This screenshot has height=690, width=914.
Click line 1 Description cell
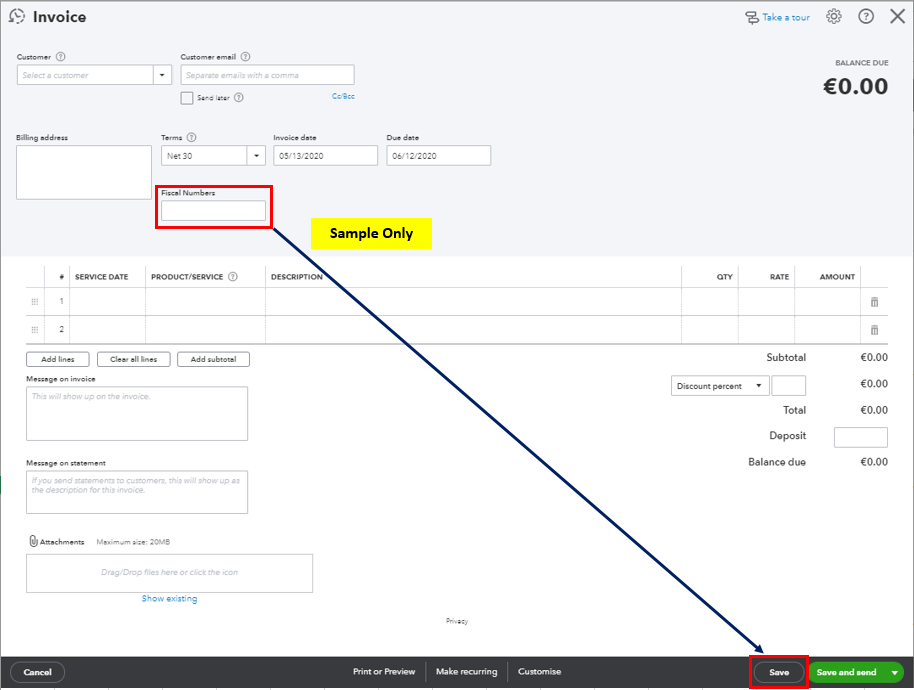[473, 302]
